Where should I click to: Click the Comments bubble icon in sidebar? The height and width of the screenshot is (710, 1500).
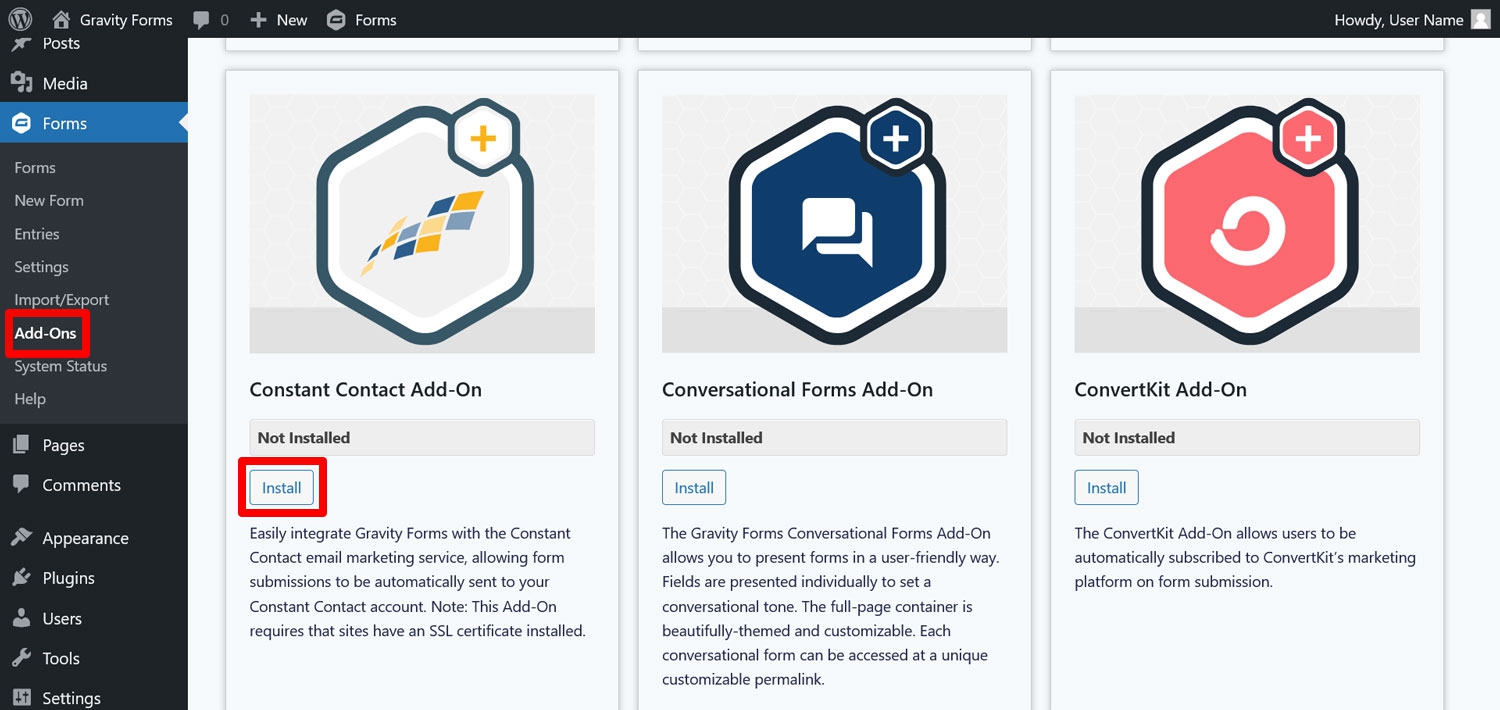[21, 485]
